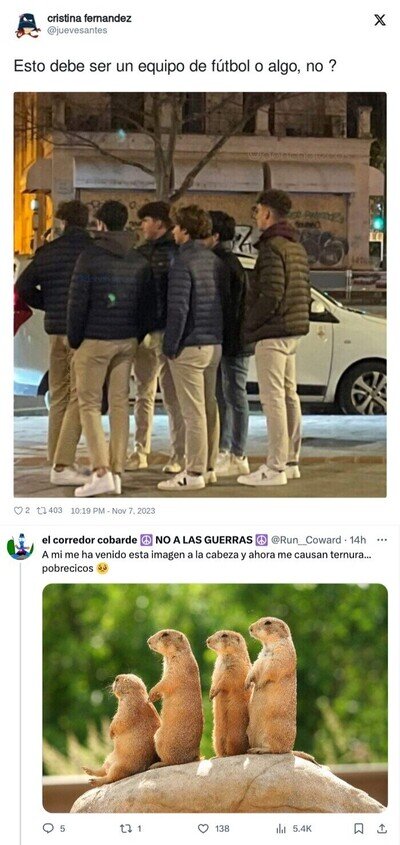Enlarge the prairie dogs photo
This screenshot has width=400, height=845.
(x=215, y=698)
